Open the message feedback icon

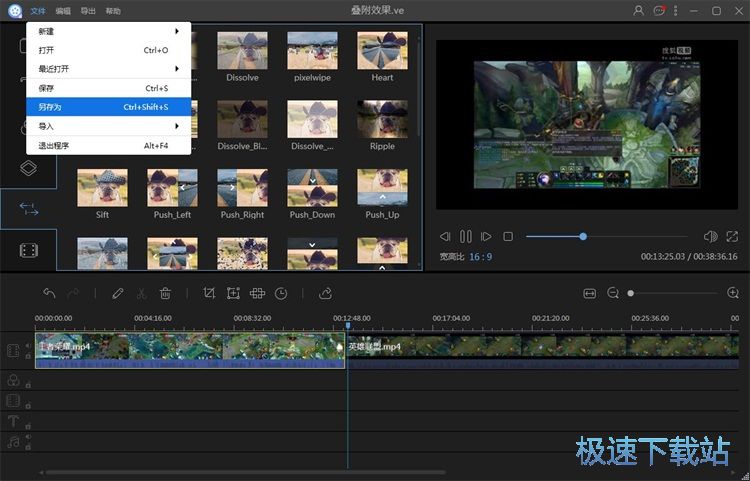click(659, 11)
